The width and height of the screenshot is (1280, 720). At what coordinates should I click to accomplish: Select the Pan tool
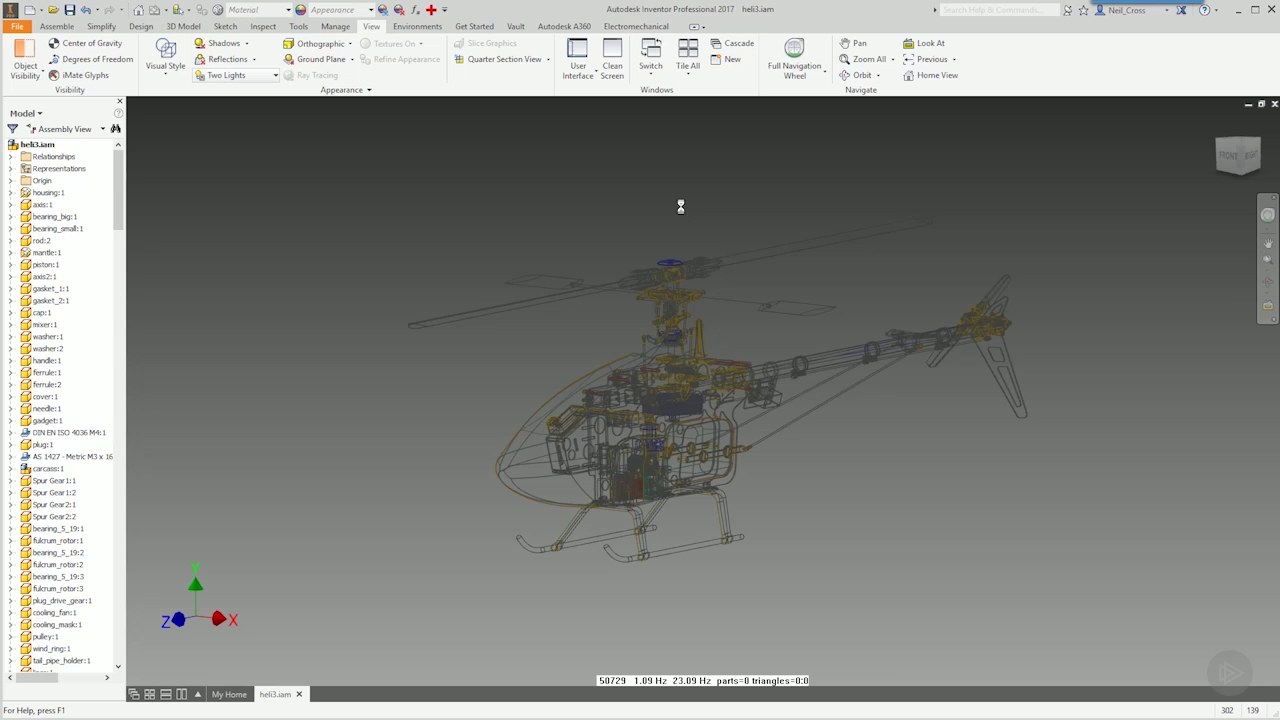853,43
